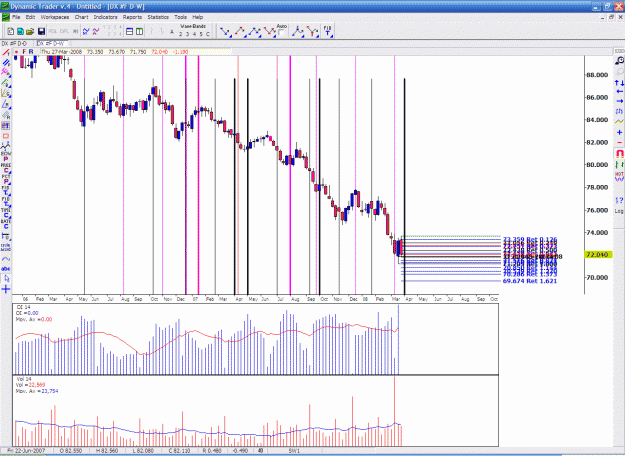
Task: Click the blue left arrow on right toolbar
Action: pos(619,92)
